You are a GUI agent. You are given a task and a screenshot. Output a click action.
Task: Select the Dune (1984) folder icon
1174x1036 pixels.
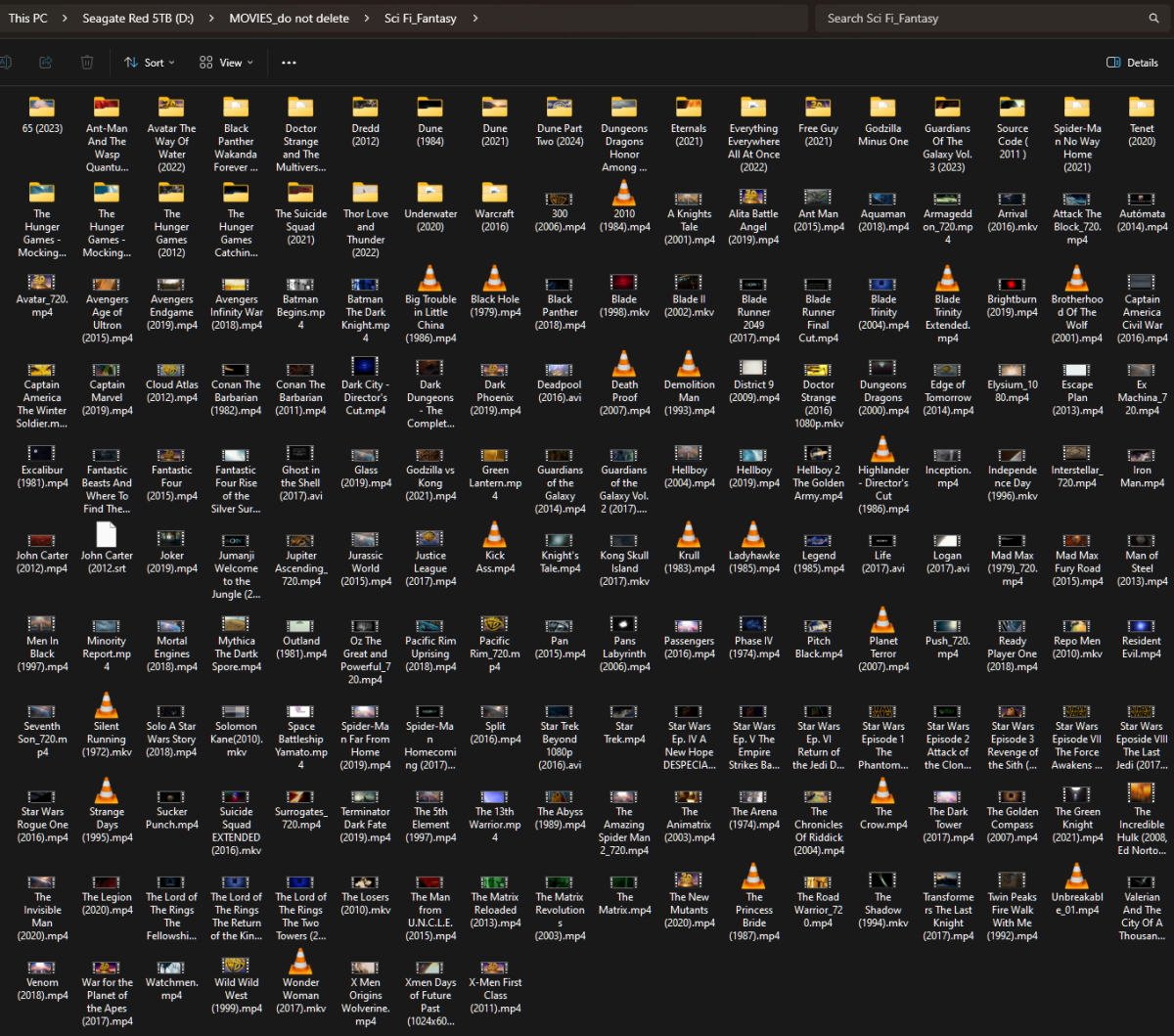pyautogui.click(x=429, y=107)
